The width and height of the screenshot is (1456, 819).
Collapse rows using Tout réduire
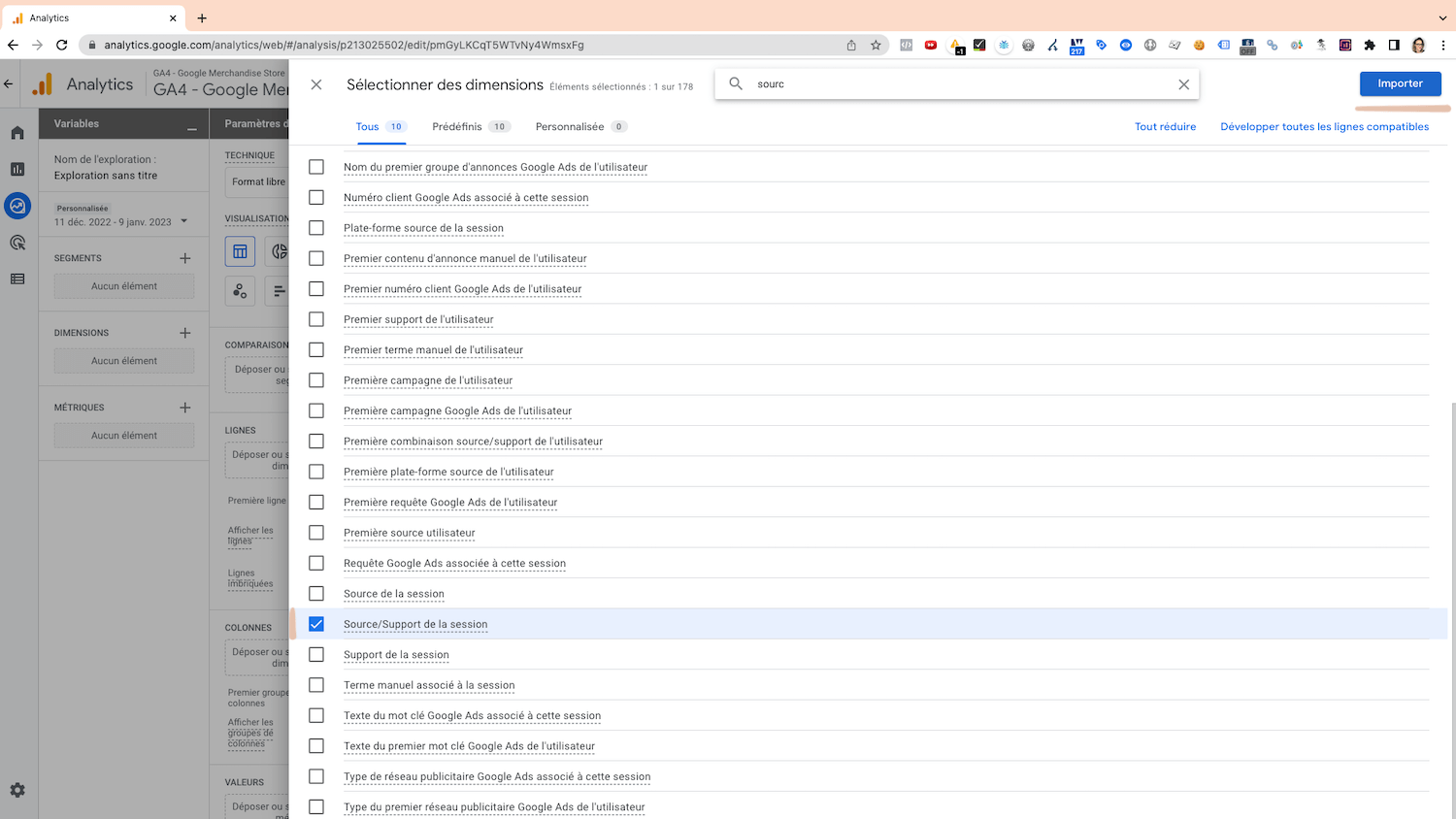coord(1165,126)
